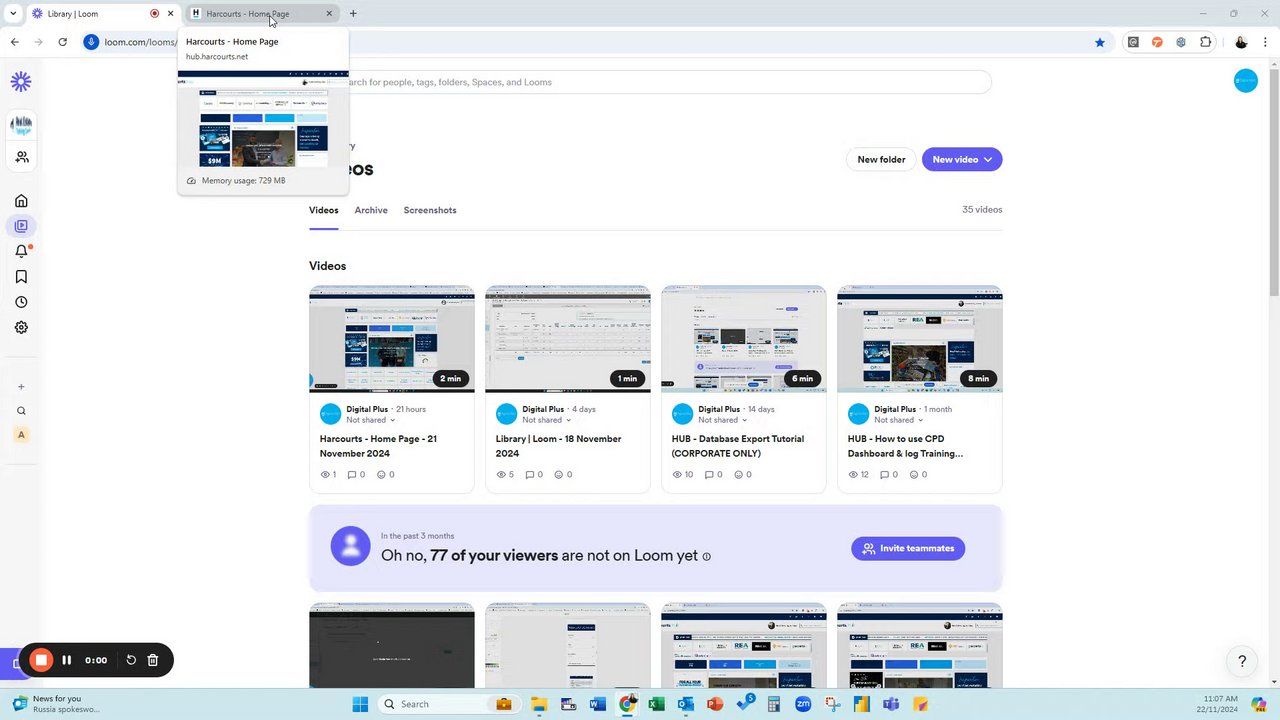Viewport: 1280px width, 720px height.
Task: Open the bookmark (Watch later) sidebar icon
Action: click(21, 277)
